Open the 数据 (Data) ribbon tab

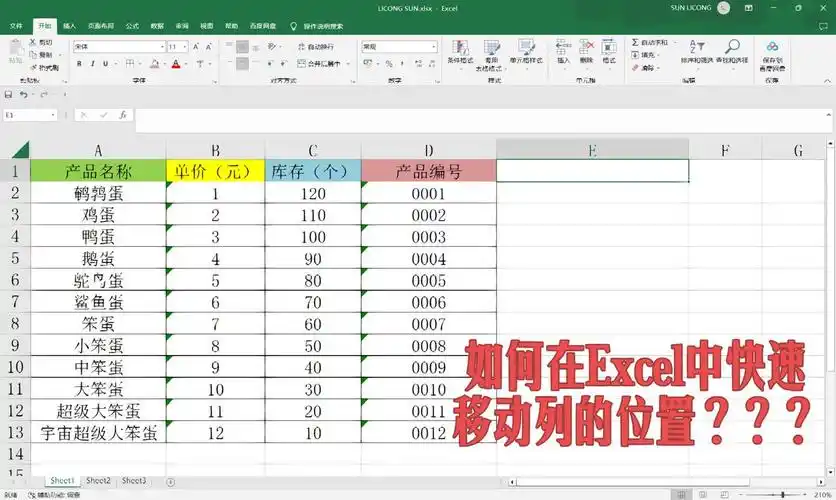(x=157, y=26)
